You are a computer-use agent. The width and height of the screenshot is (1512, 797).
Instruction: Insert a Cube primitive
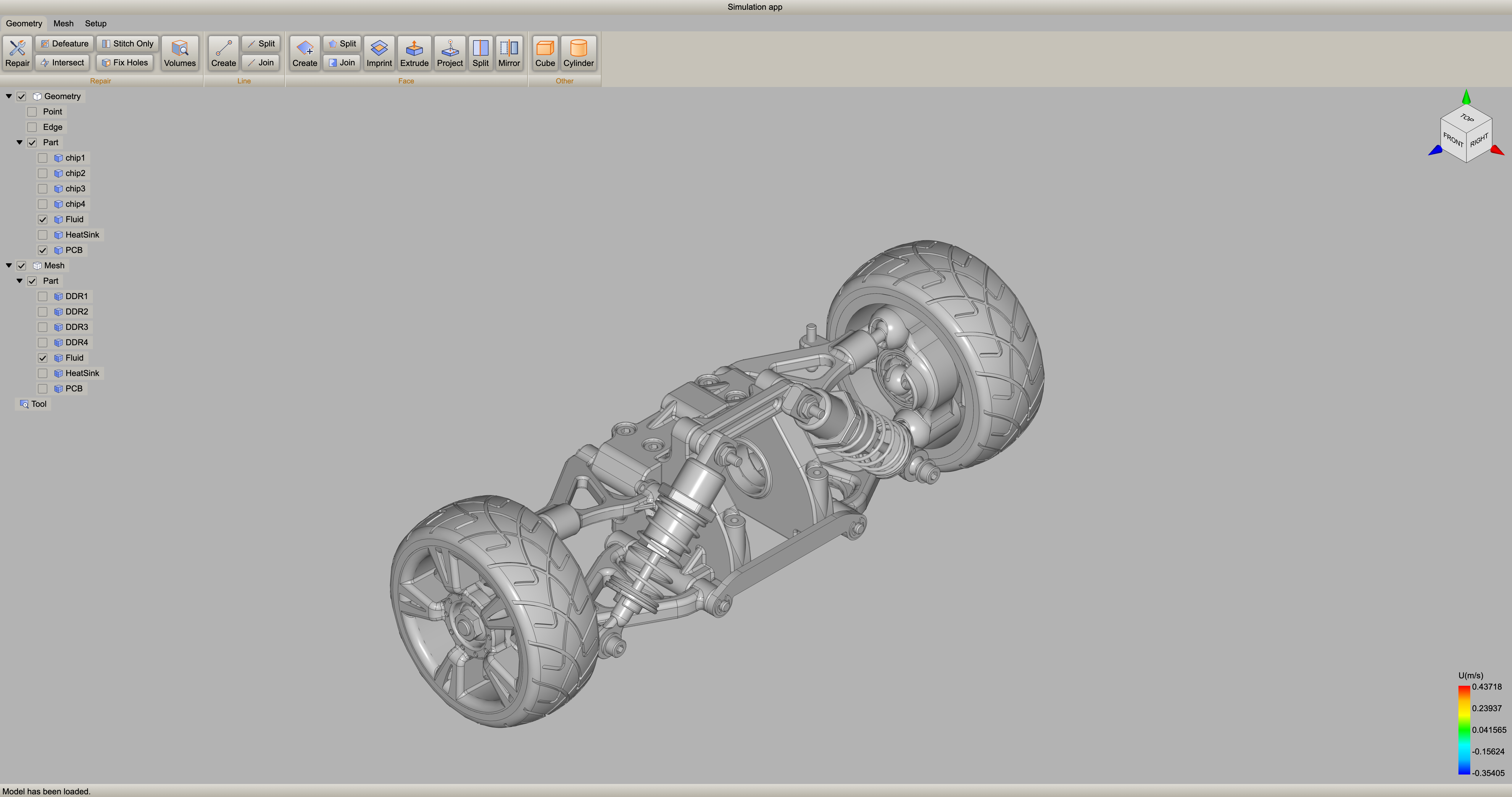(545, 53)
